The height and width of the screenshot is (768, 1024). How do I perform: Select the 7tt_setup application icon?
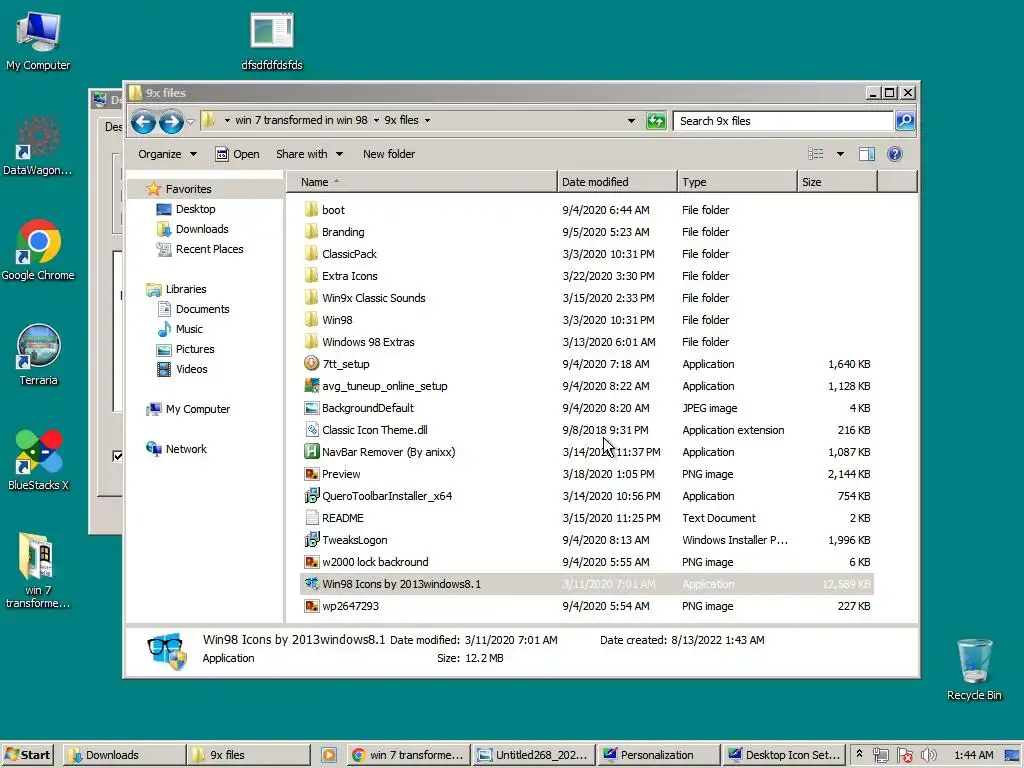(x=312, y=363)
